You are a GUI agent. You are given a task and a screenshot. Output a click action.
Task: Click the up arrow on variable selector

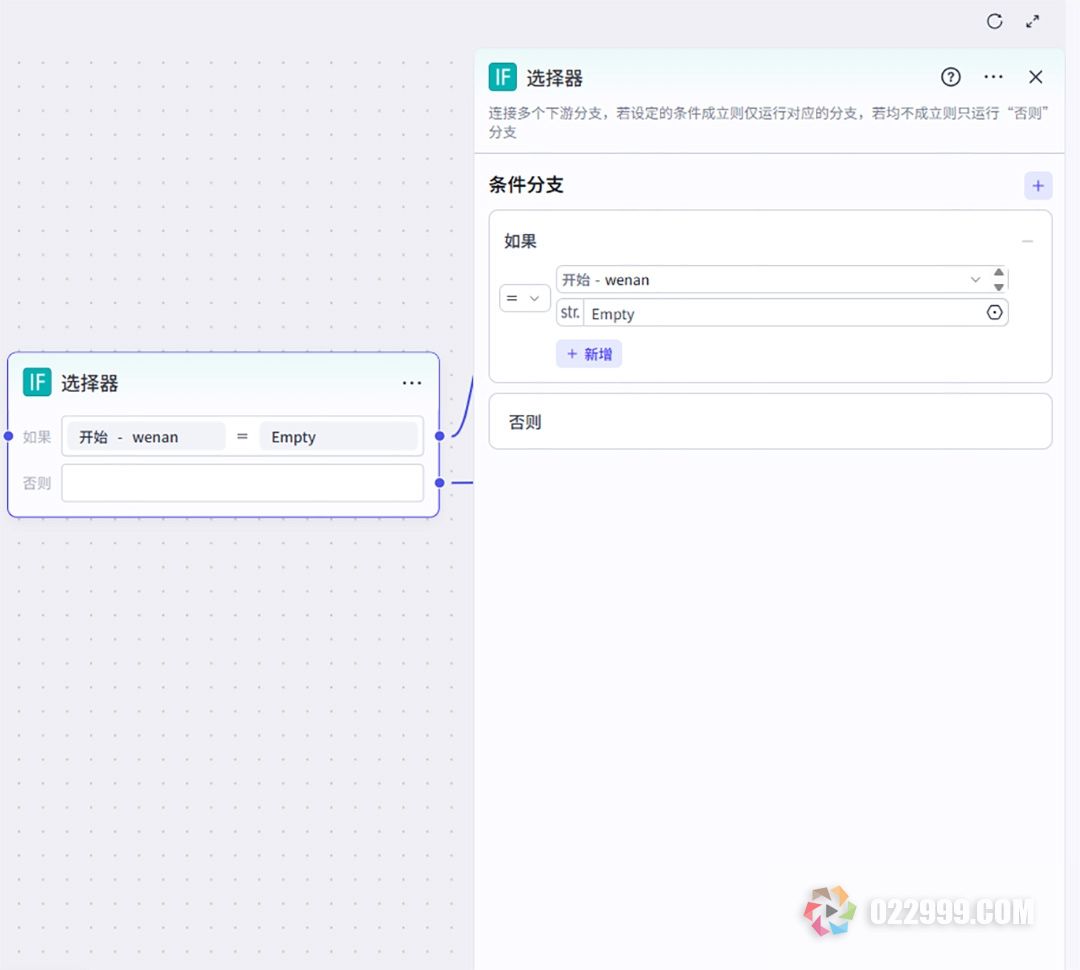(999, 272)
